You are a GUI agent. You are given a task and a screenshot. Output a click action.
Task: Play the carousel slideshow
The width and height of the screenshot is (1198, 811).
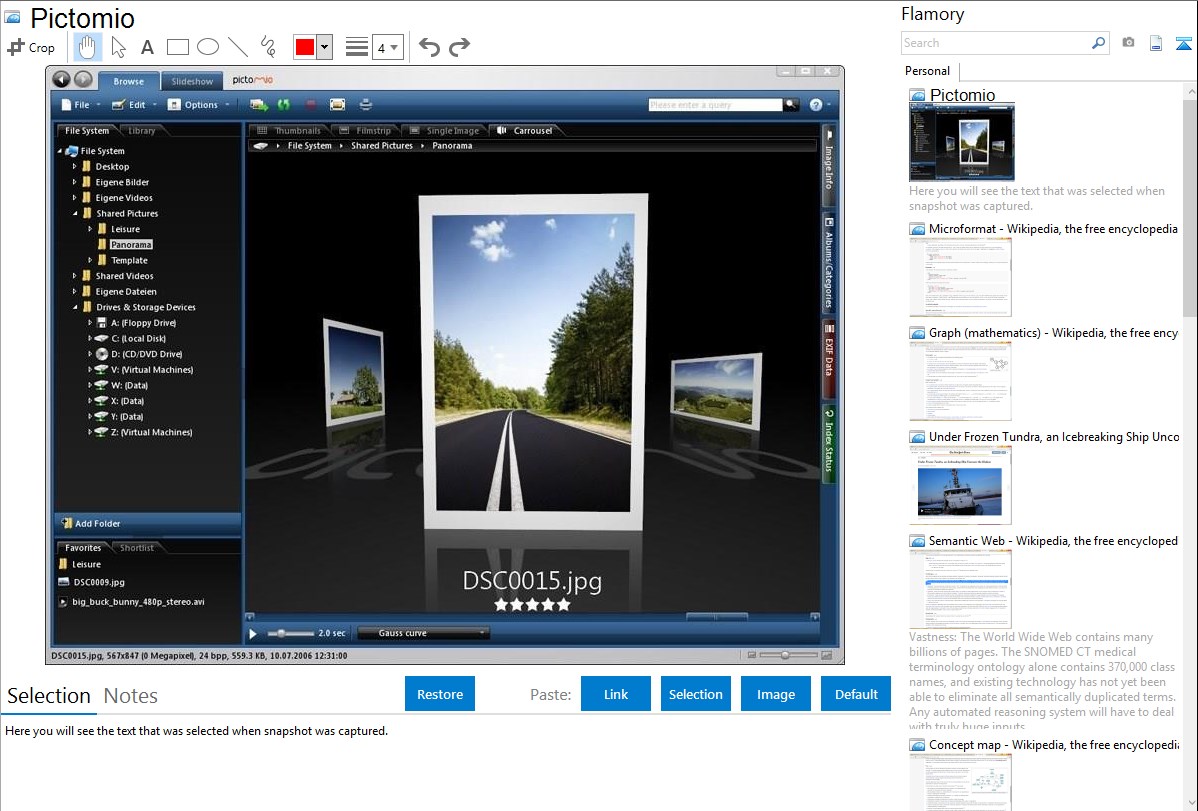[253, 634]
